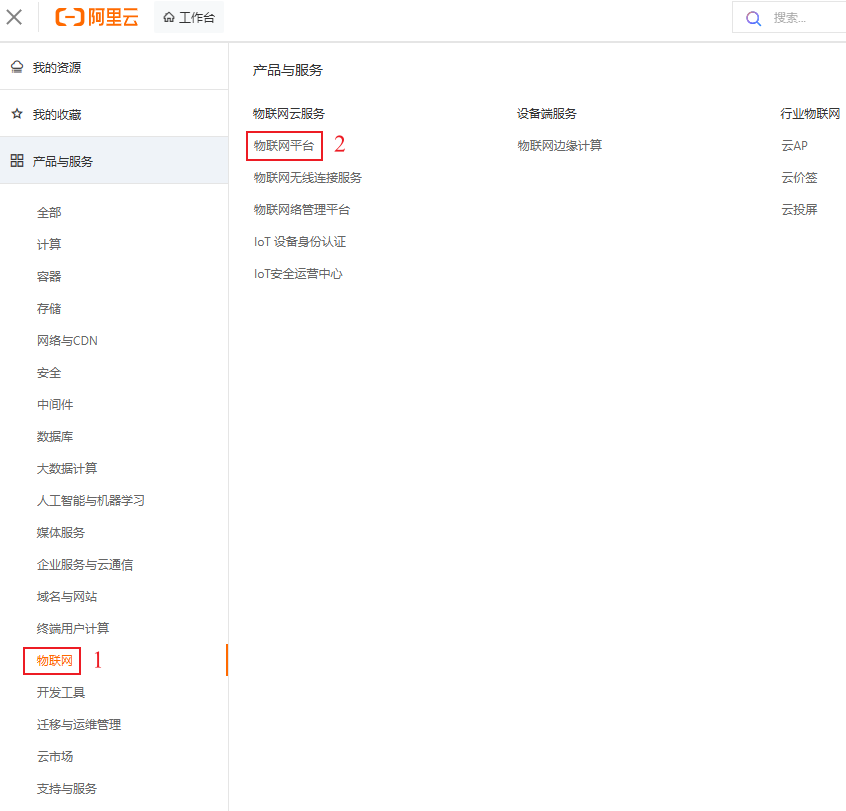The image size is (846, 811).
Task: Open 我的收藏 menu entry
Action: point(114,114)
